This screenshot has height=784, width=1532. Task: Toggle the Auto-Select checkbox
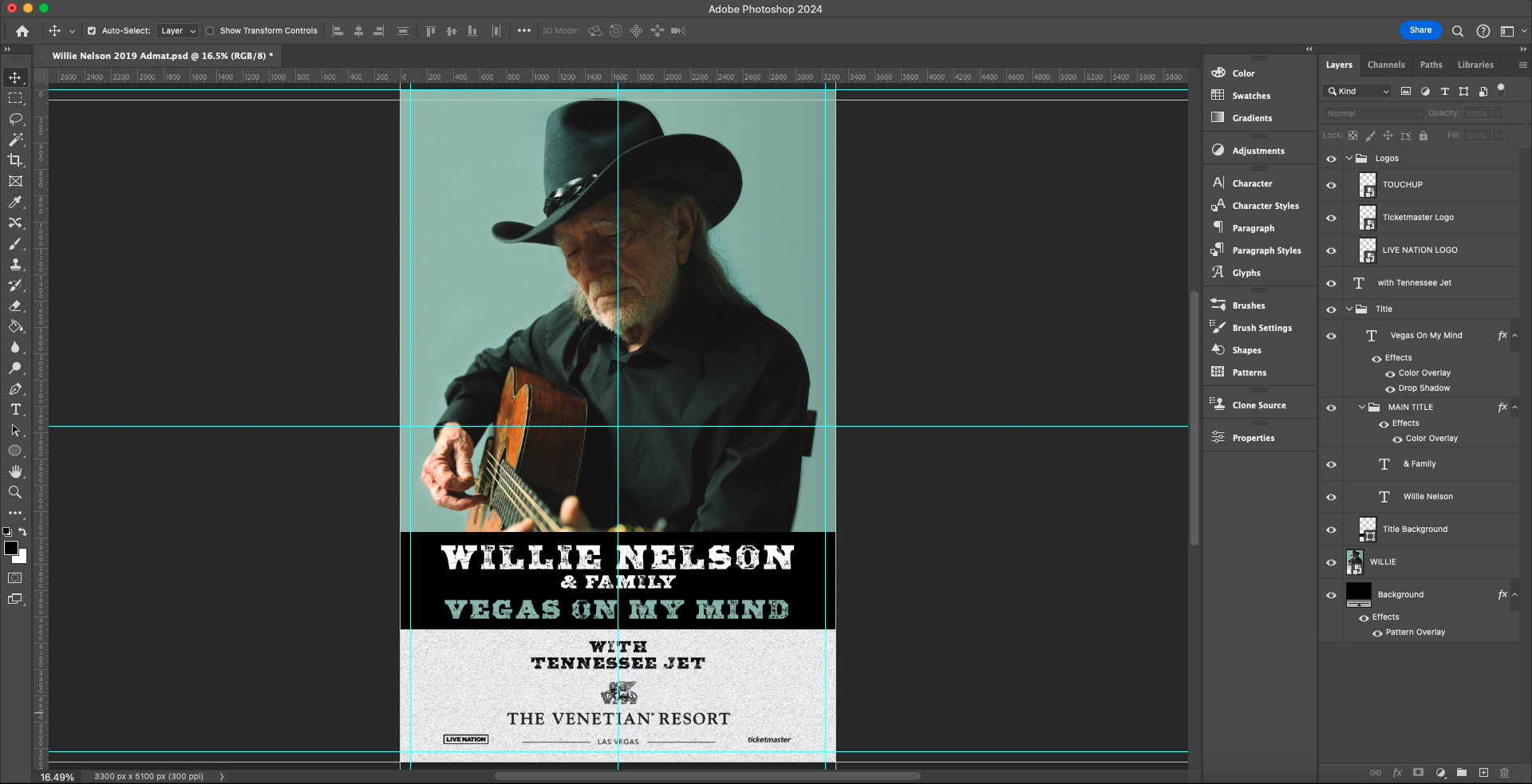(x=92, y=31)
